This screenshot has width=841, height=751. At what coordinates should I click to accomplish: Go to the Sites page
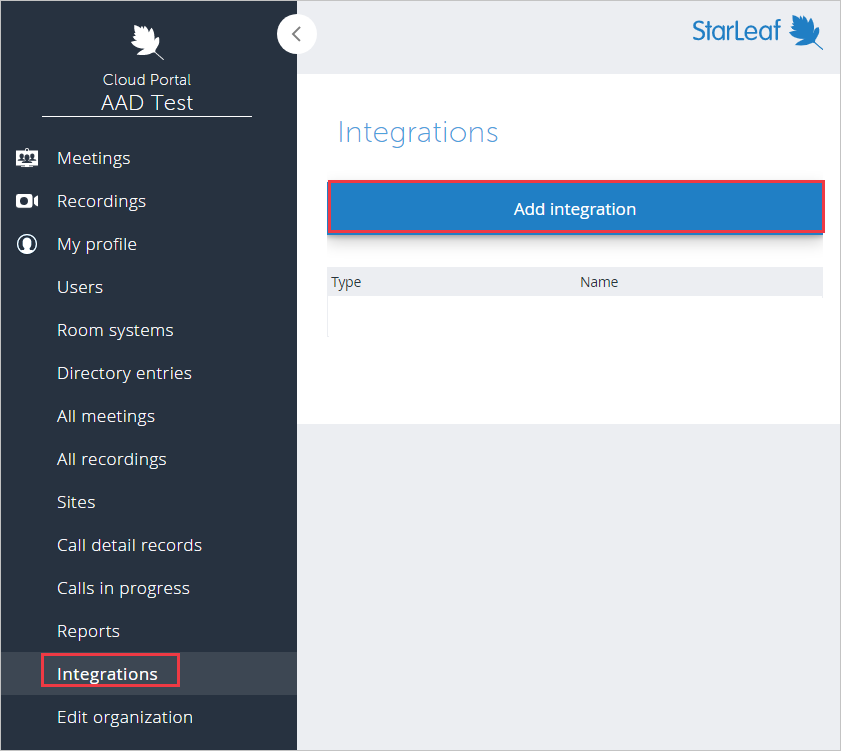click(x=75, y=502)
